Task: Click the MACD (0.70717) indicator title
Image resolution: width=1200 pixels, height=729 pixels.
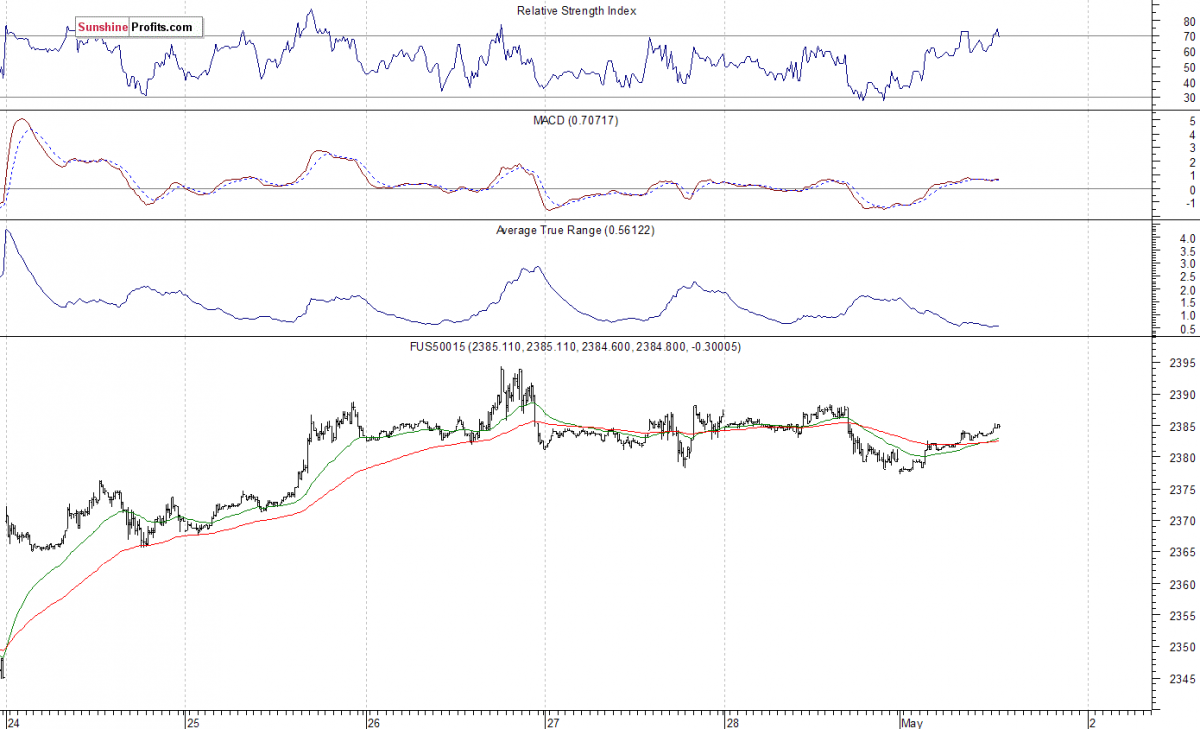Action: 576,120
